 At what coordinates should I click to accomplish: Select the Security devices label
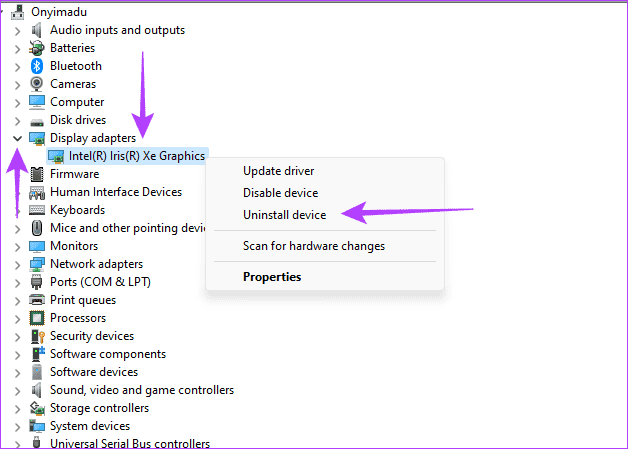92,336
